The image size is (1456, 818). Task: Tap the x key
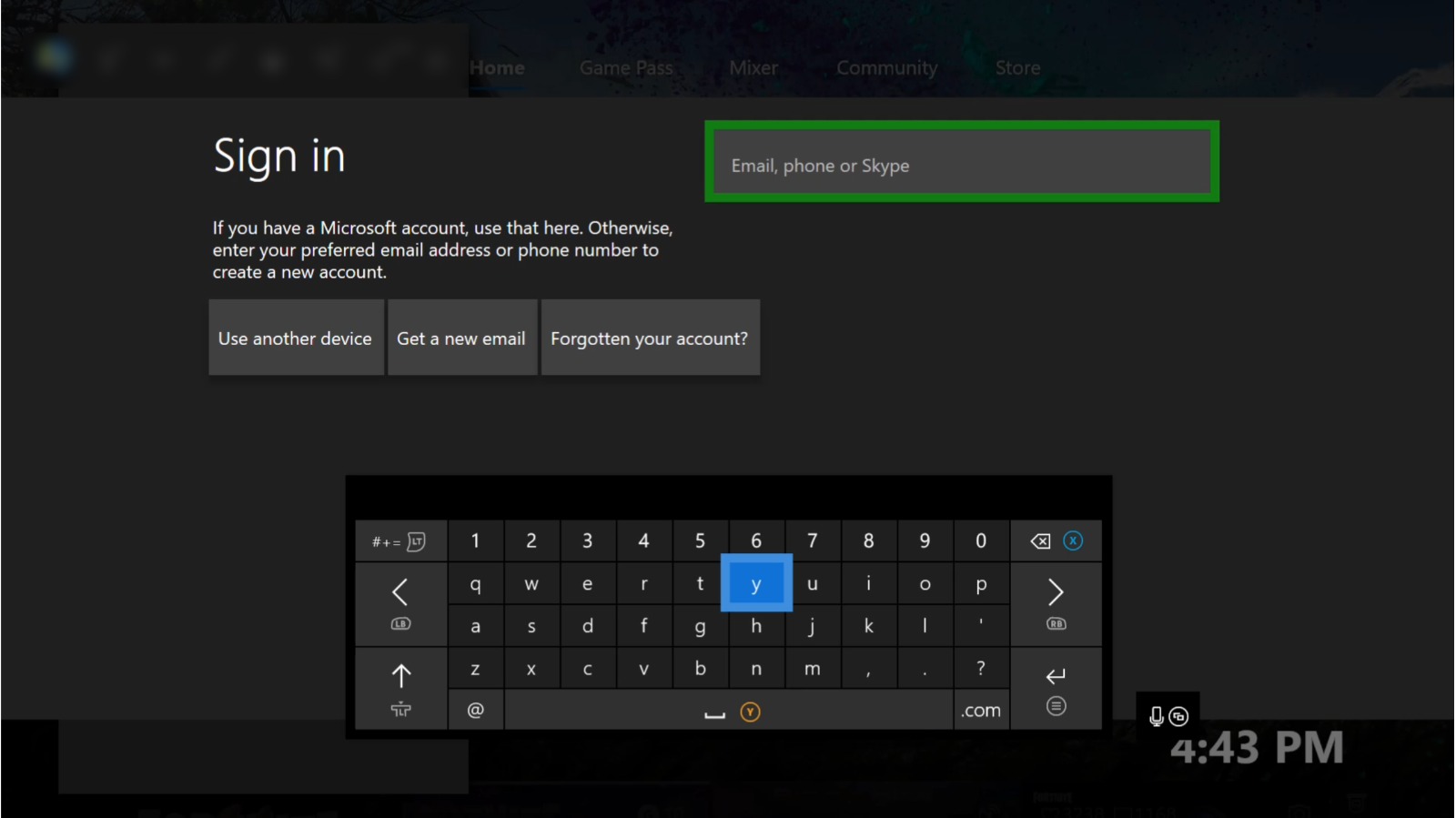click(x=531, y=668)
